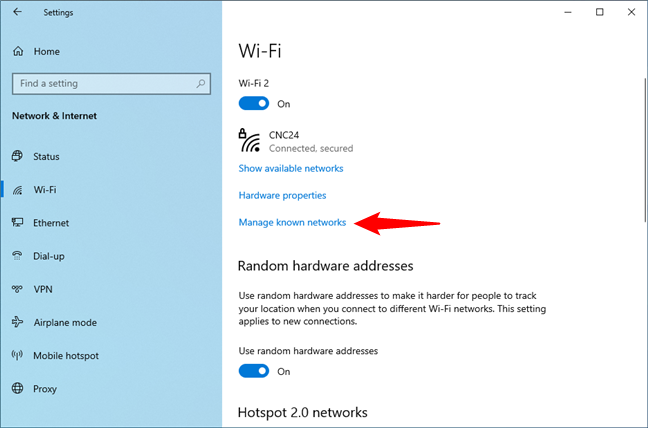Disable the random hardware addresses toggle

tap(254, 371)
